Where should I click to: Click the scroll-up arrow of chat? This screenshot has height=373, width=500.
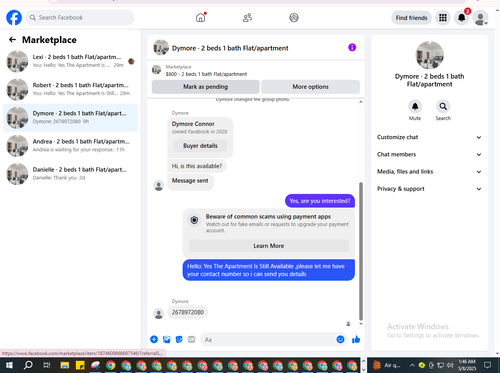[361, 102]
